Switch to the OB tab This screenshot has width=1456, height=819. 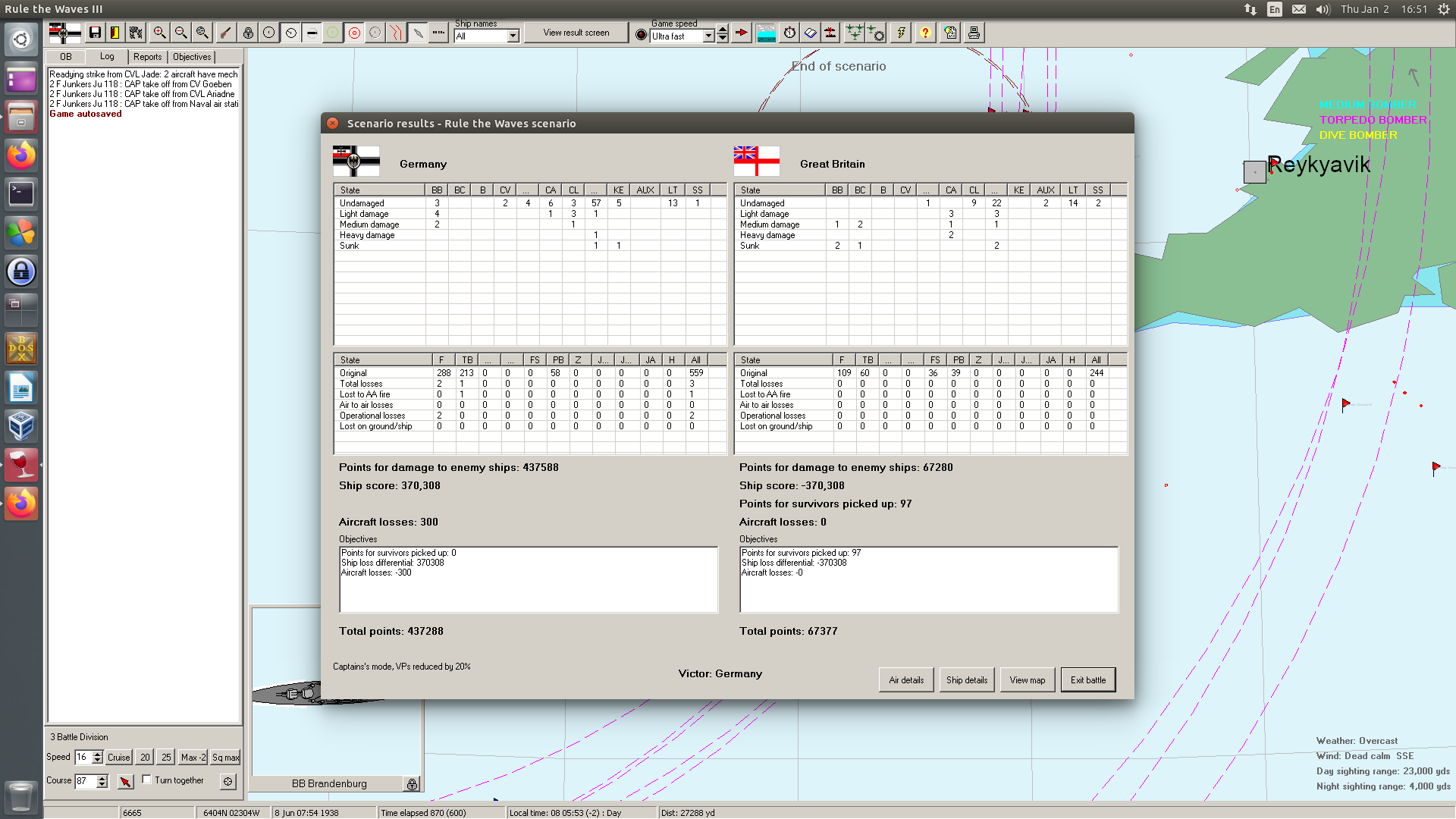[66, 57]
